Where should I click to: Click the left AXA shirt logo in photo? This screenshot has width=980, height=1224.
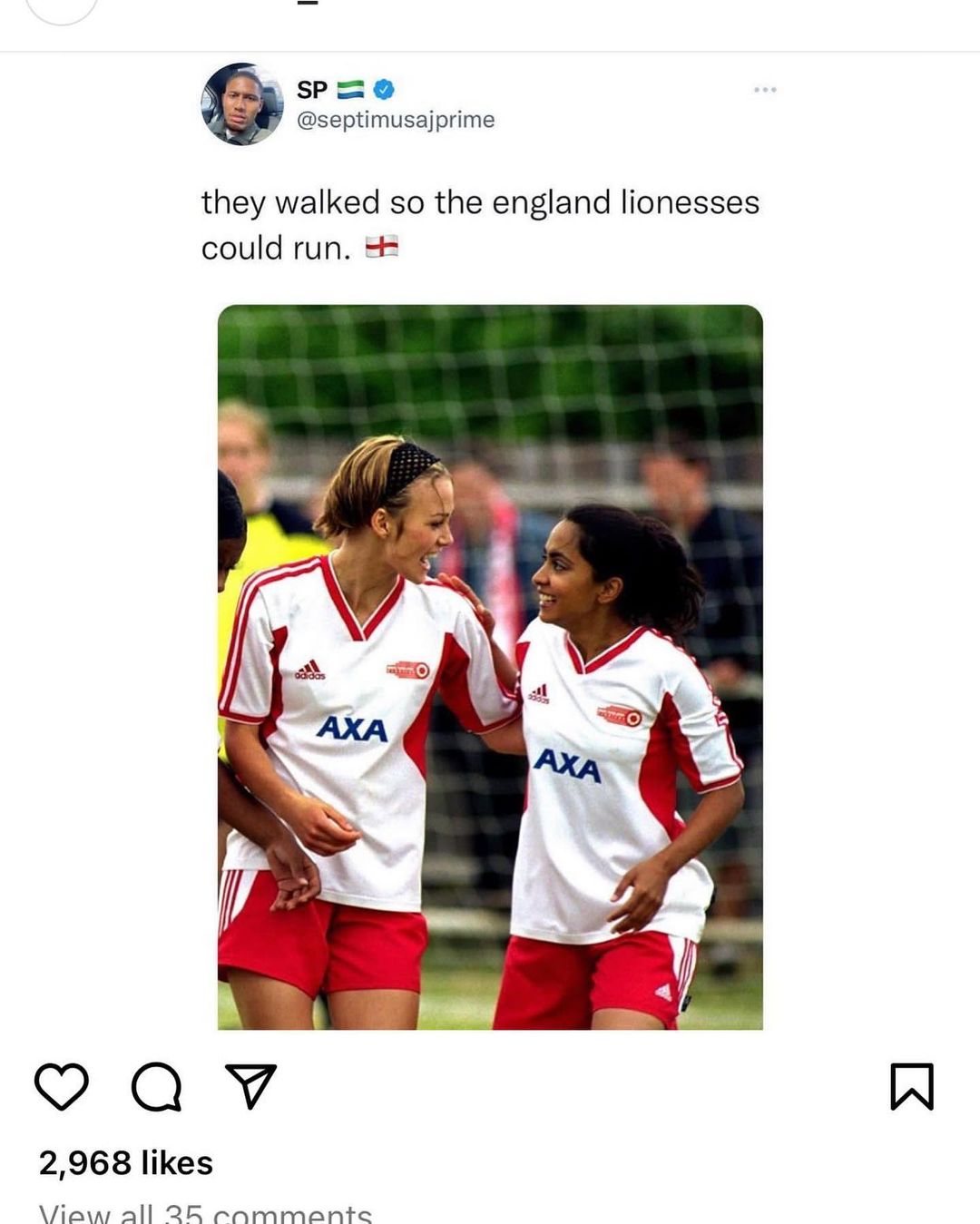pyautogui.click(x=352, y=728)
